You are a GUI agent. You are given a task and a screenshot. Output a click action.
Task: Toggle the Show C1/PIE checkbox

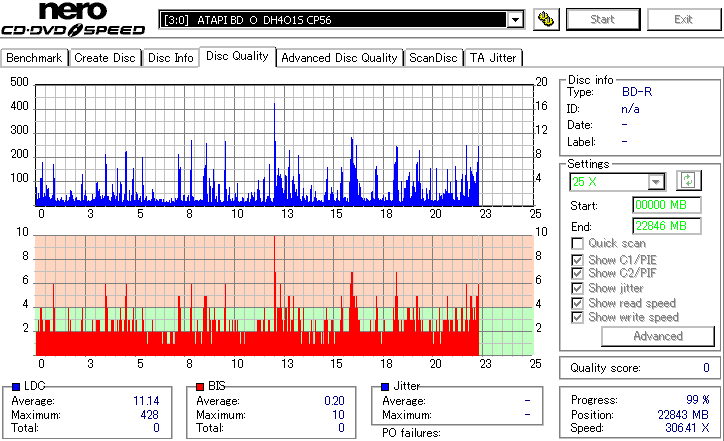pos(577,260)
